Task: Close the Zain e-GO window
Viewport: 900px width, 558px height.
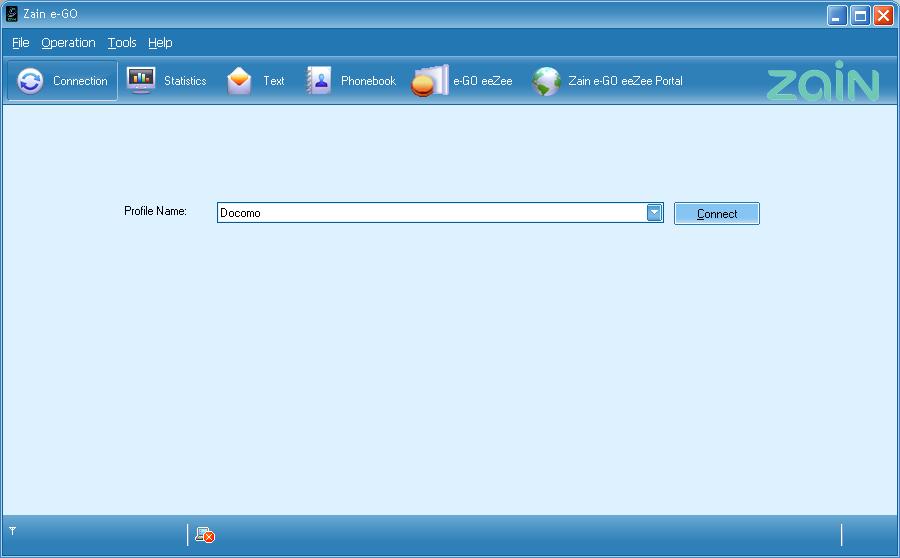Action: coord(883,16)
